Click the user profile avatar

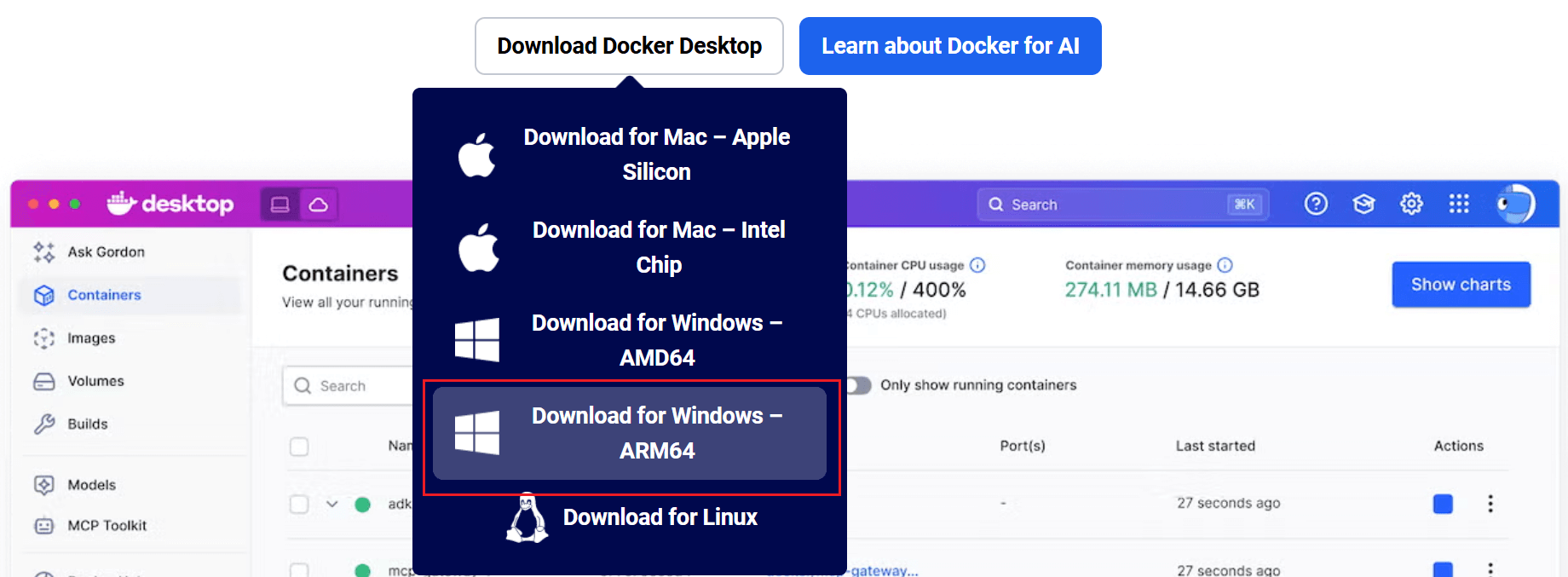[1515, 205]
